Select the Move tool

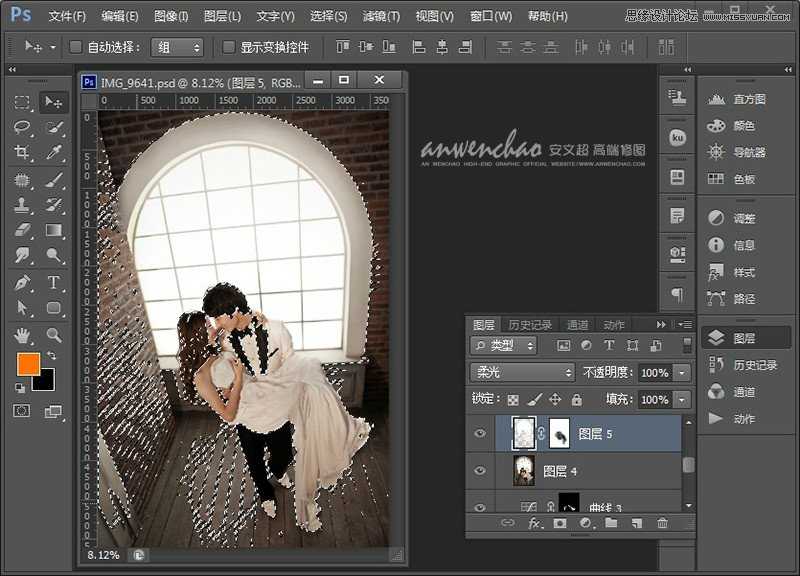coord(54,102)
